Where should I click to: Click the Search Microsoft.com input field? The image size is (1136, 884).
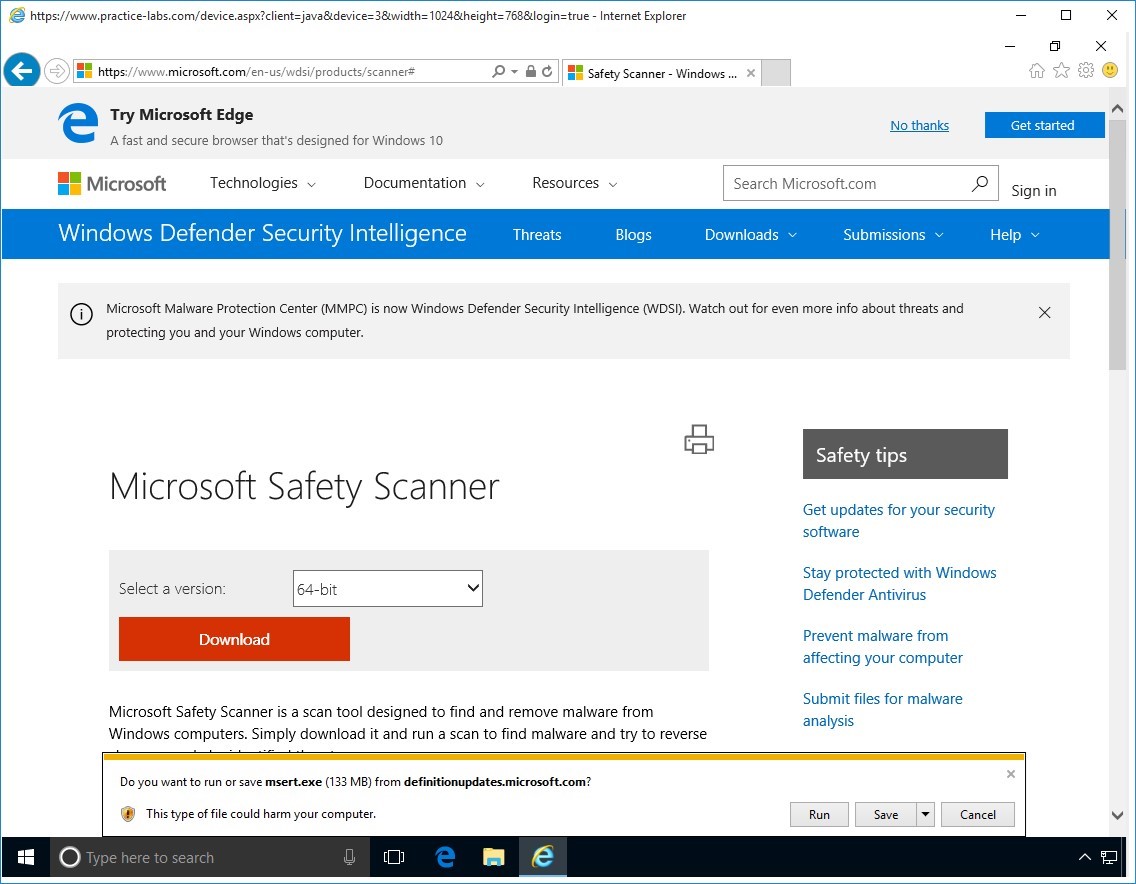click(x=845, y=184)
